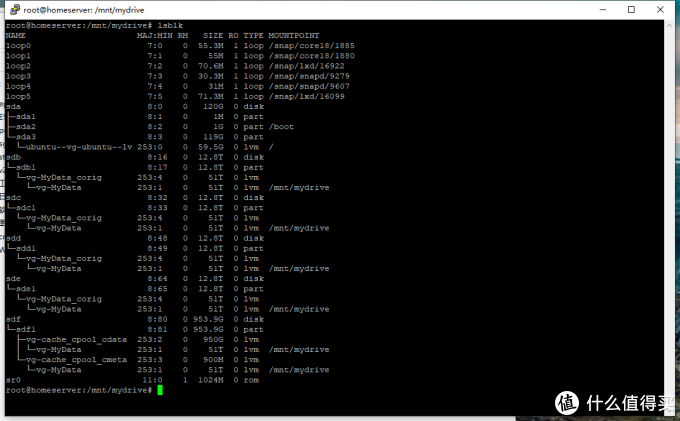The height and width of the screenshot is (421, 680).
Task: Click the loop0 device name
Action: click(18, 46)
